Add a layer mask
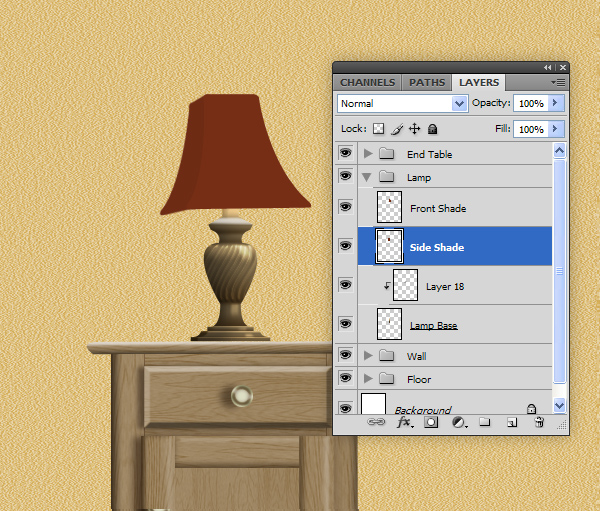 431,423
